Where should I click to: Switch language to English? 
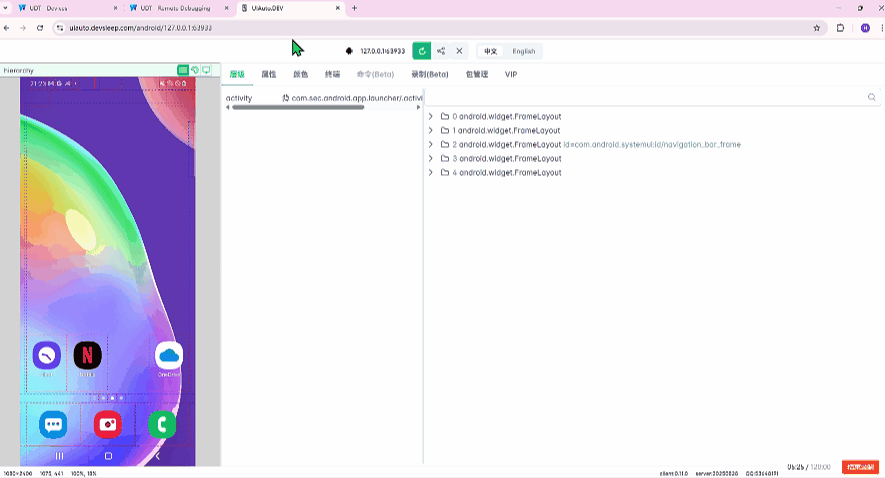523,51
